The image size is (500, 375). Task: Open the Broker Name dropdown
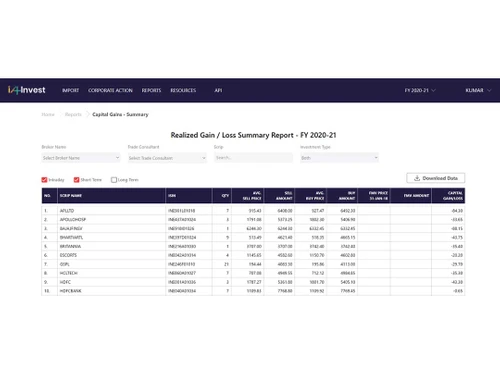[x=81, y=158]
